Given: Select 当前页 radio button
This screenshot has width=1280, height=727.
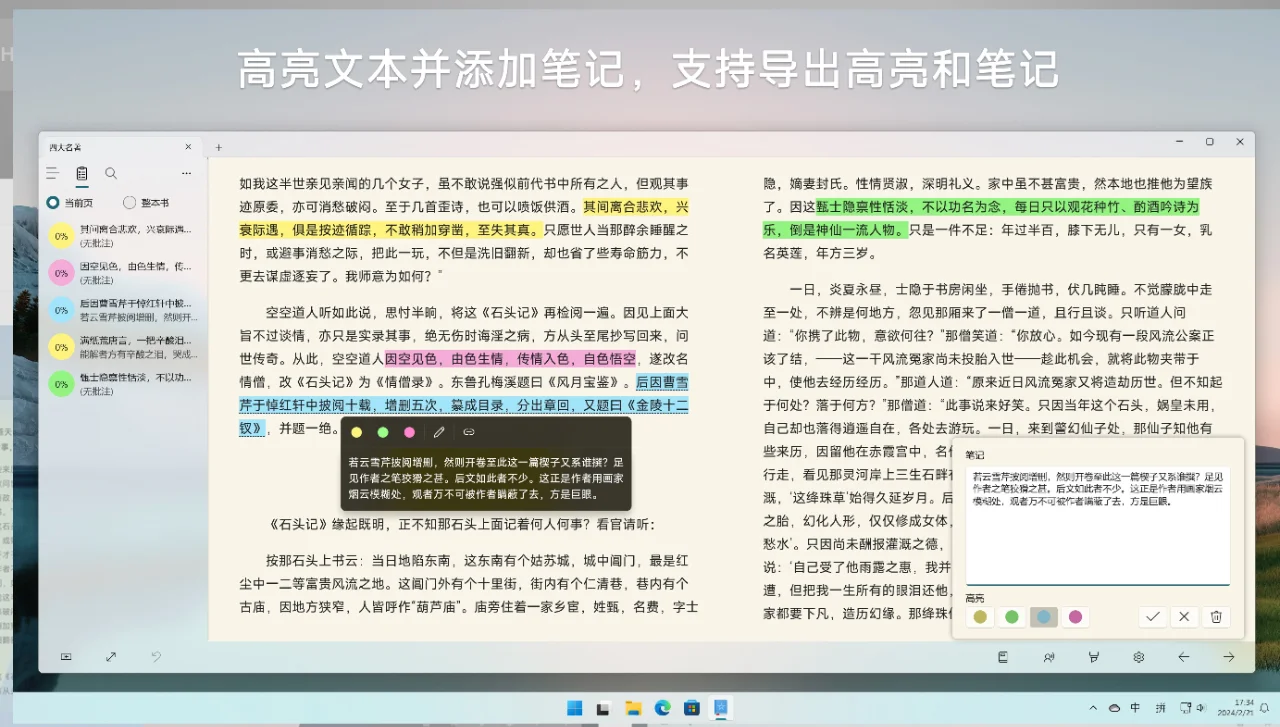Looking at the screenshot, I should pos(70,202).
